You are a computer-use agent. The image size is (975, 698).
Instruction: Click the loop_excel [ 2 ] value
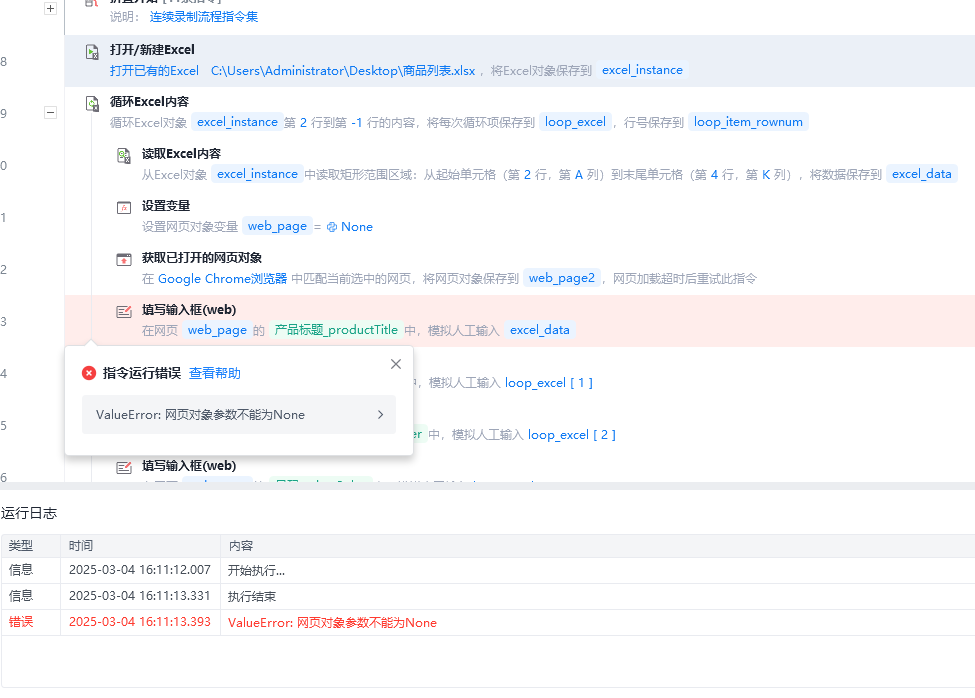pos(571,435)
